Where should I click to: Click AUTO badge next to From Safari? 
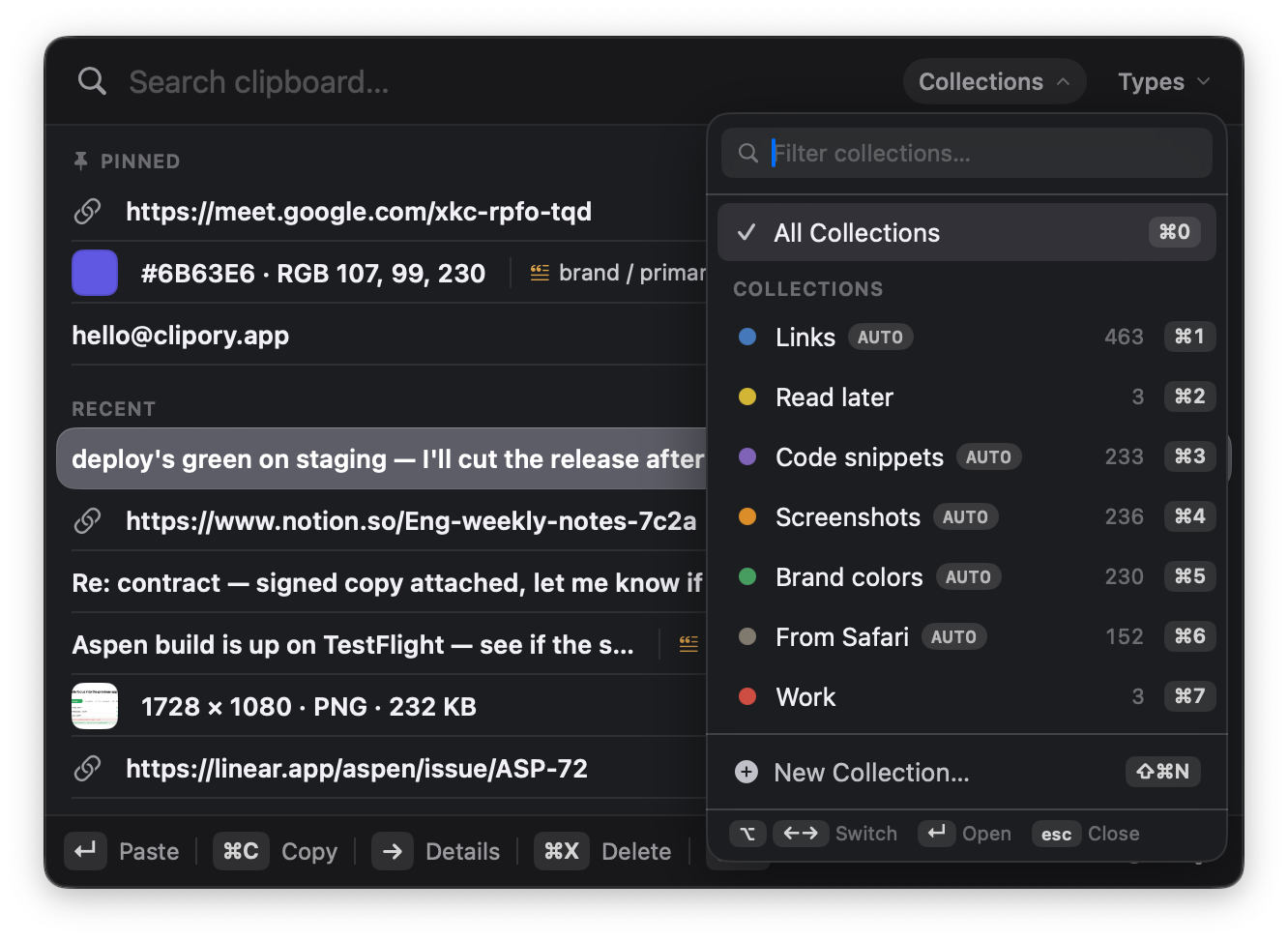click(x=953, y=637)
